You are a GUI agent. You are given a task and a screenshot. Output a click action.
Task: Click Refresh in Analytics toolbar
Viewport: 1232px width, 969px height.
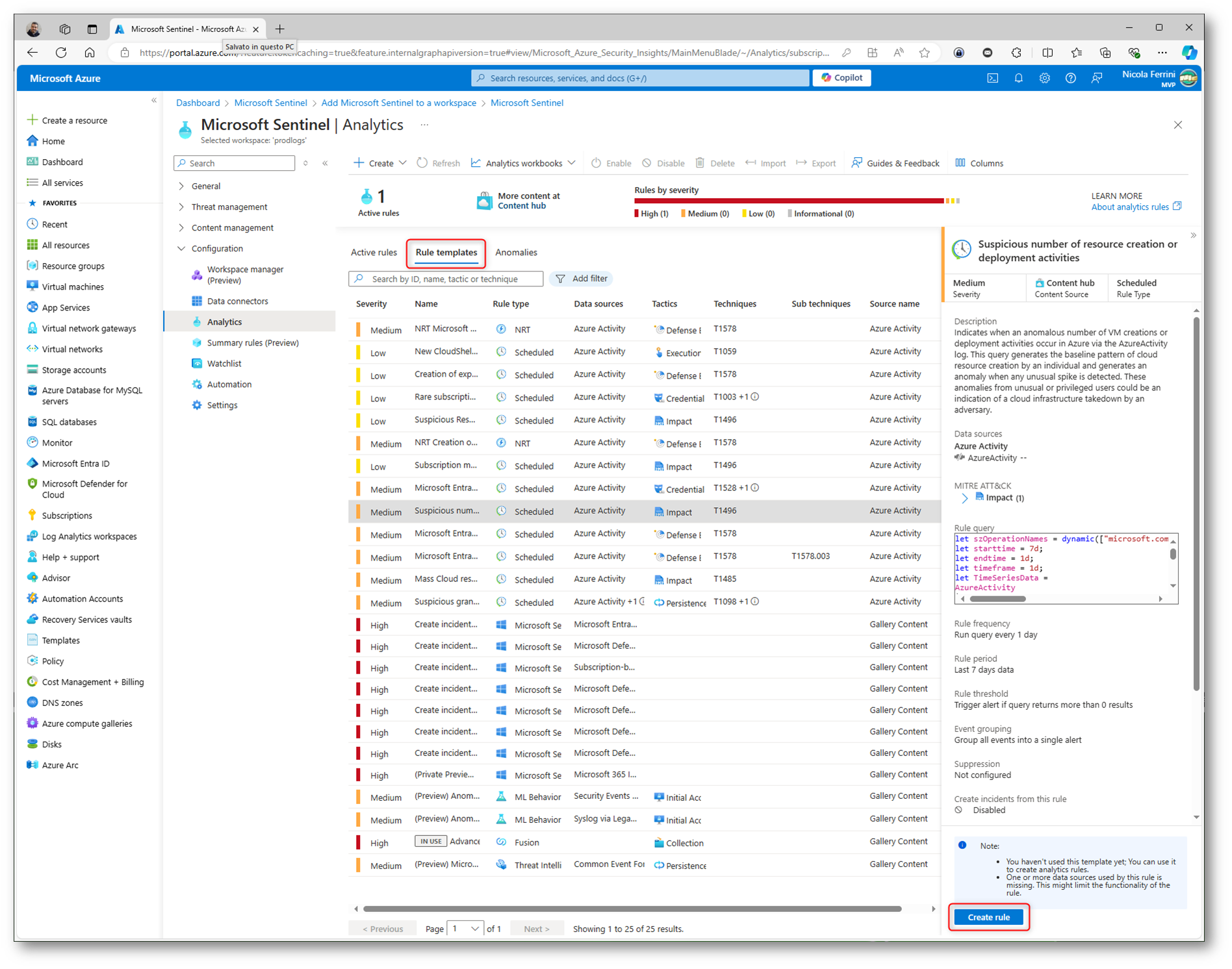point(439,163)
